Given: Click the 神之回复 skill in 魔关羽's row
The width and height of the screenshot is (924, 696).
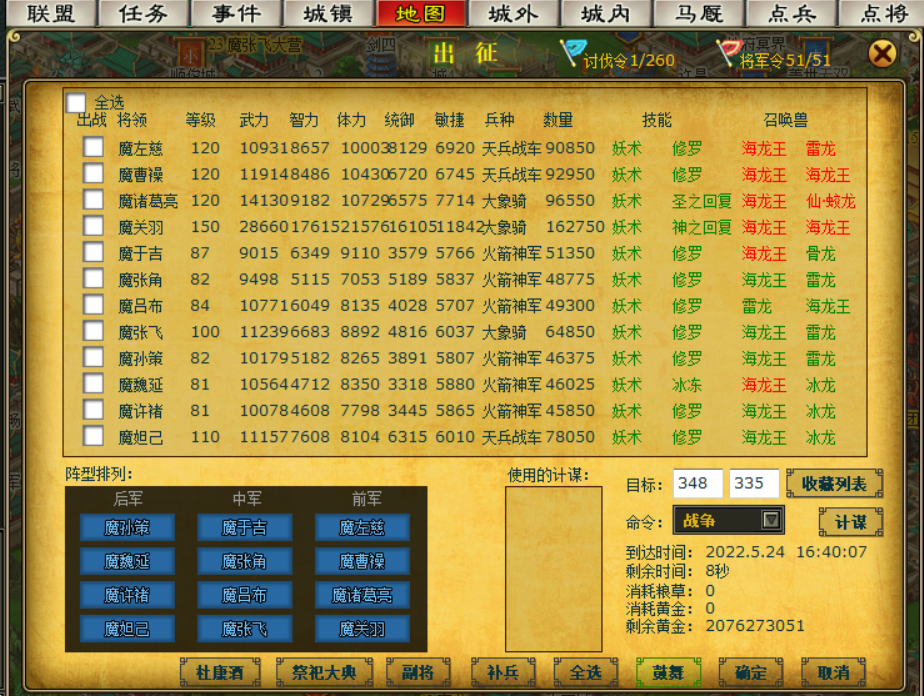Looking at the screenshot, I should (x=702, y=227).
